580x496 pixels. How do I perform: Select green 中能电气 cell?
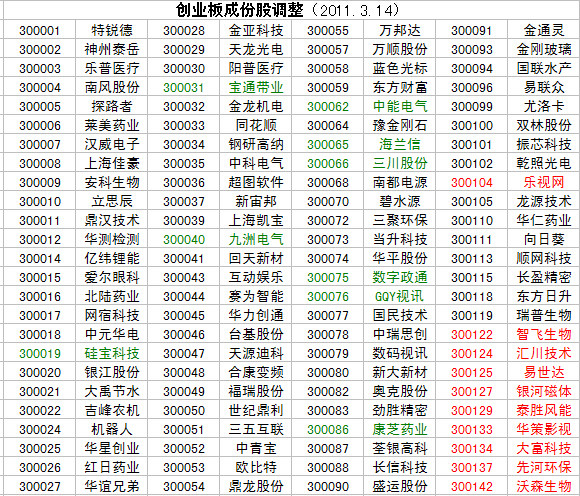400,107
